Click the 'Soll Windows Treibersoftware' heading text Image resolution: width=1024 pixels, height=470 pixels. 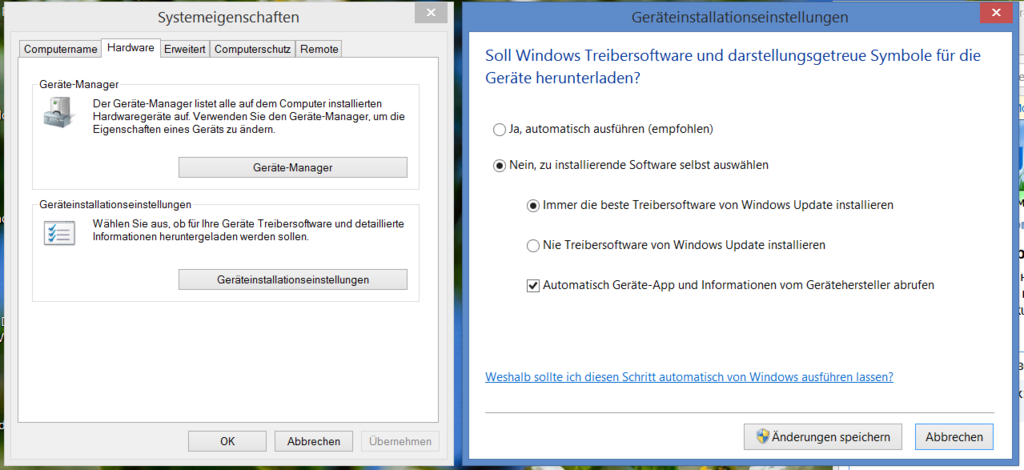(733, 67)
